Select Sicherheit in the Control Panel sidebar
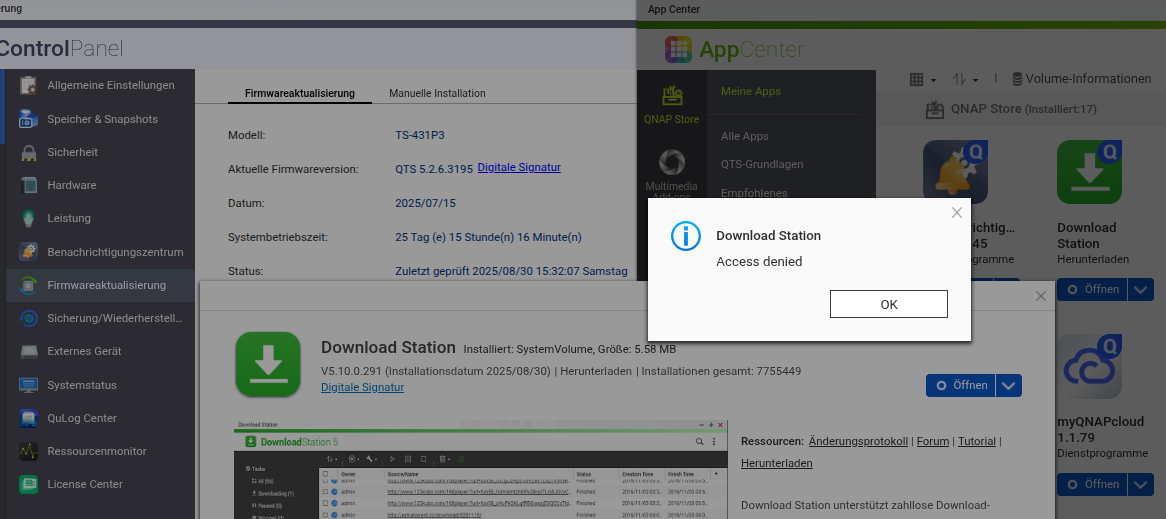1166x519 pixels. point(100,152)
